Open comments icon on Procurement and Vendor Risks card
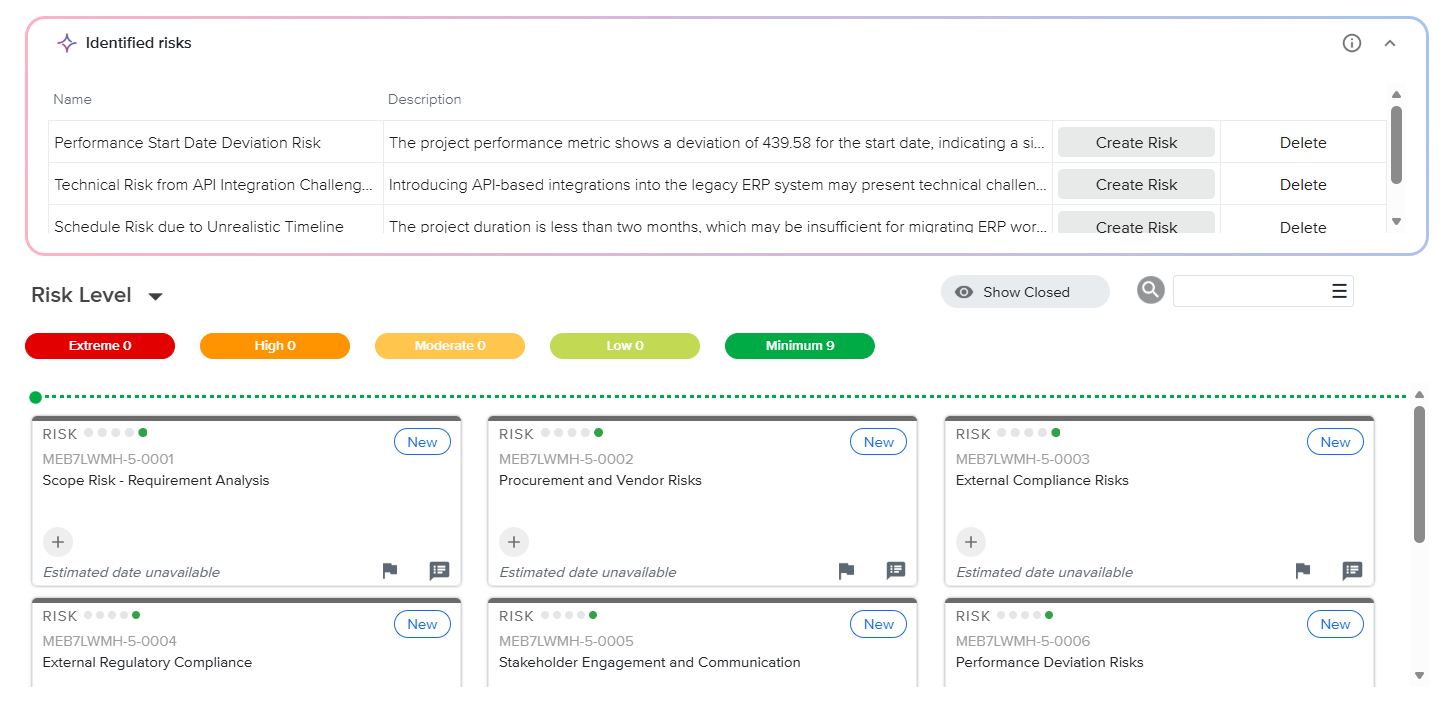 coord(896,571)
